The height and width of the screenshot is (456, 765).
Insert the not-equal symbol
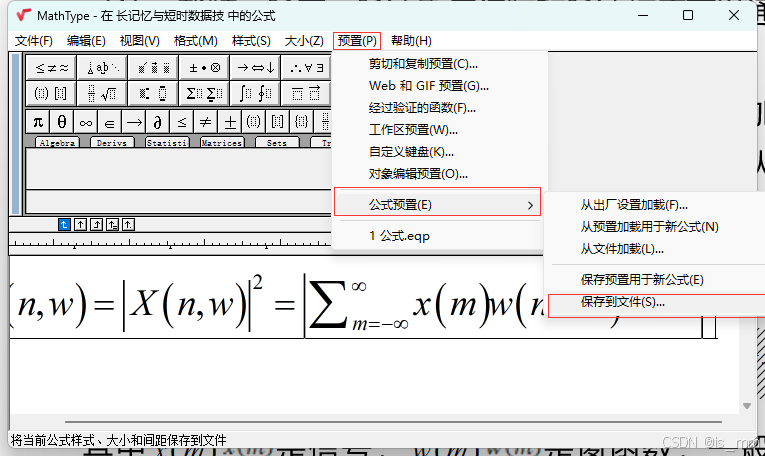point(205,121)
